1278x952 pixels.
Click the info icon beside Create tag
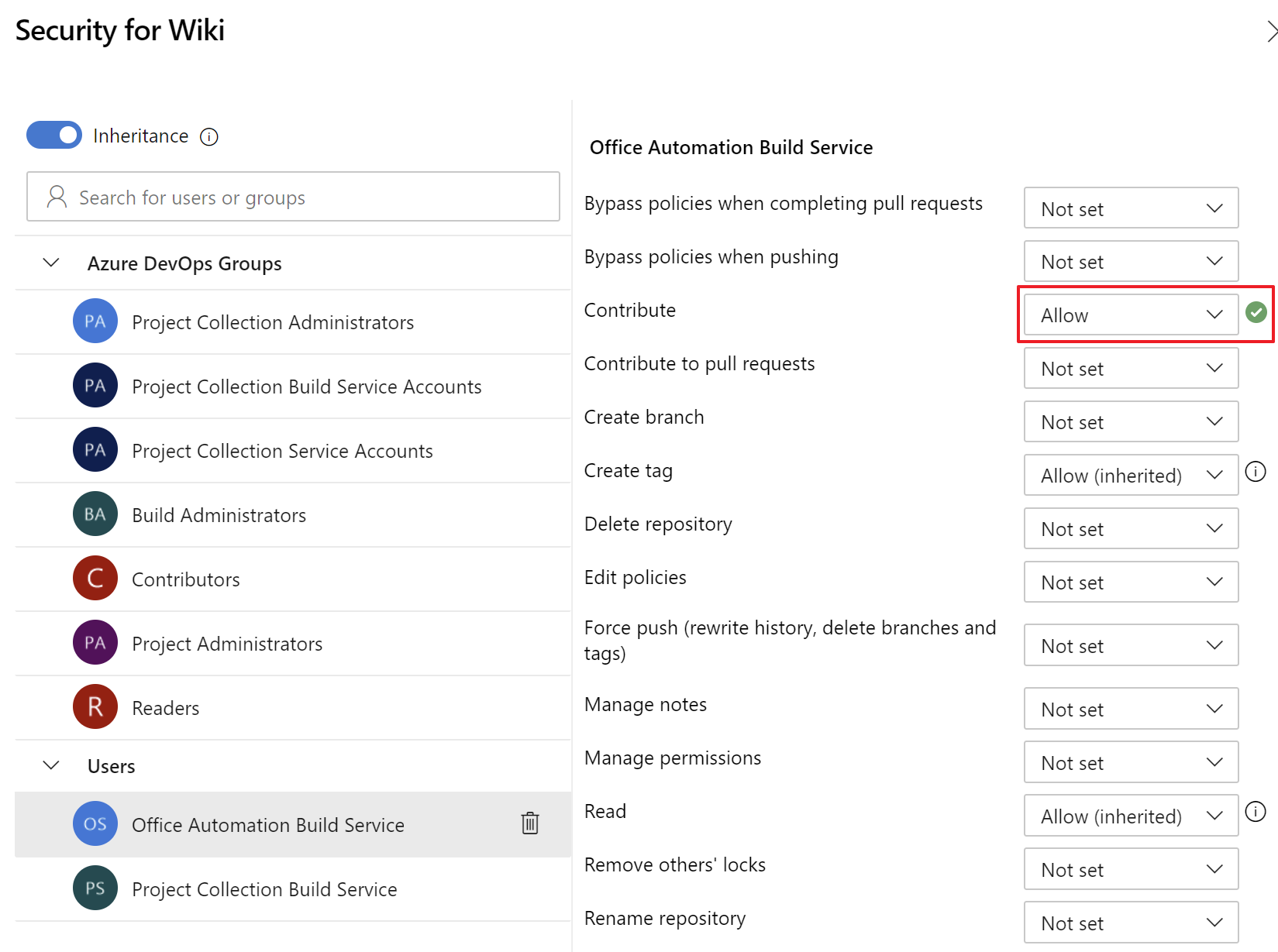(x=1256, y=471)
